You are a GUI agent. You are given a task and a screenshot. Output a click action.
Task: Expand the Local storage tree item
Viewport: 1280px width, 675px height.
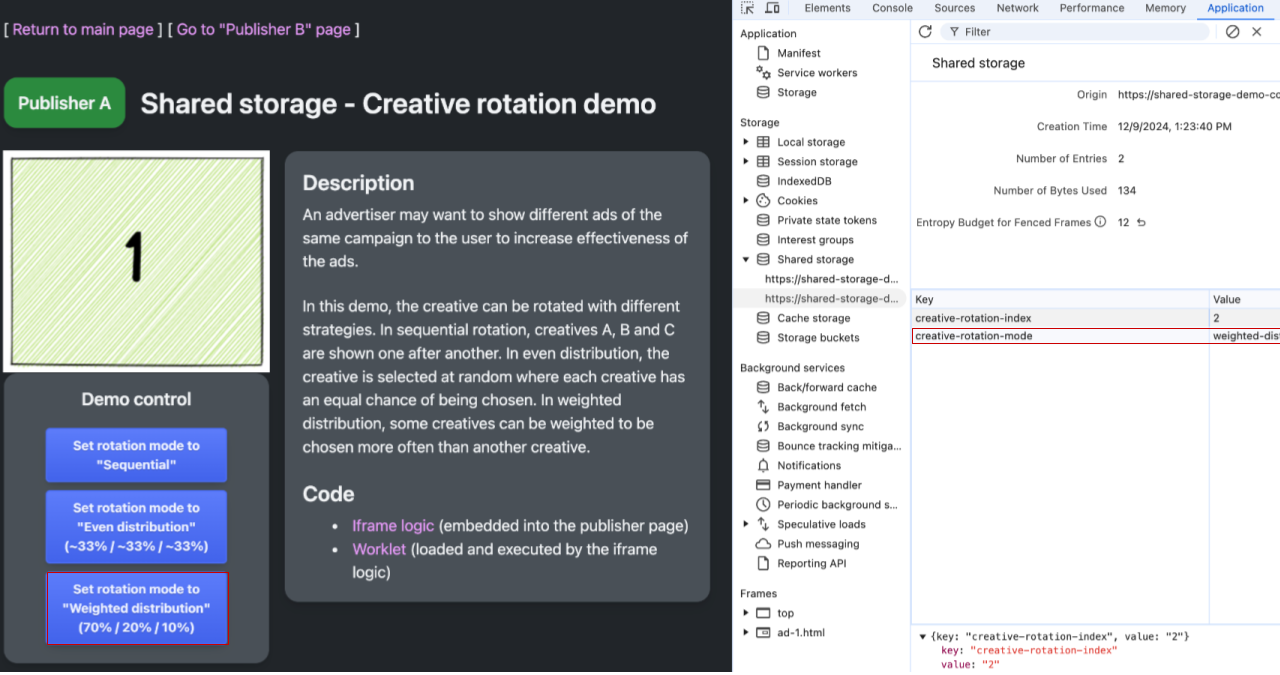coord(745,141)
